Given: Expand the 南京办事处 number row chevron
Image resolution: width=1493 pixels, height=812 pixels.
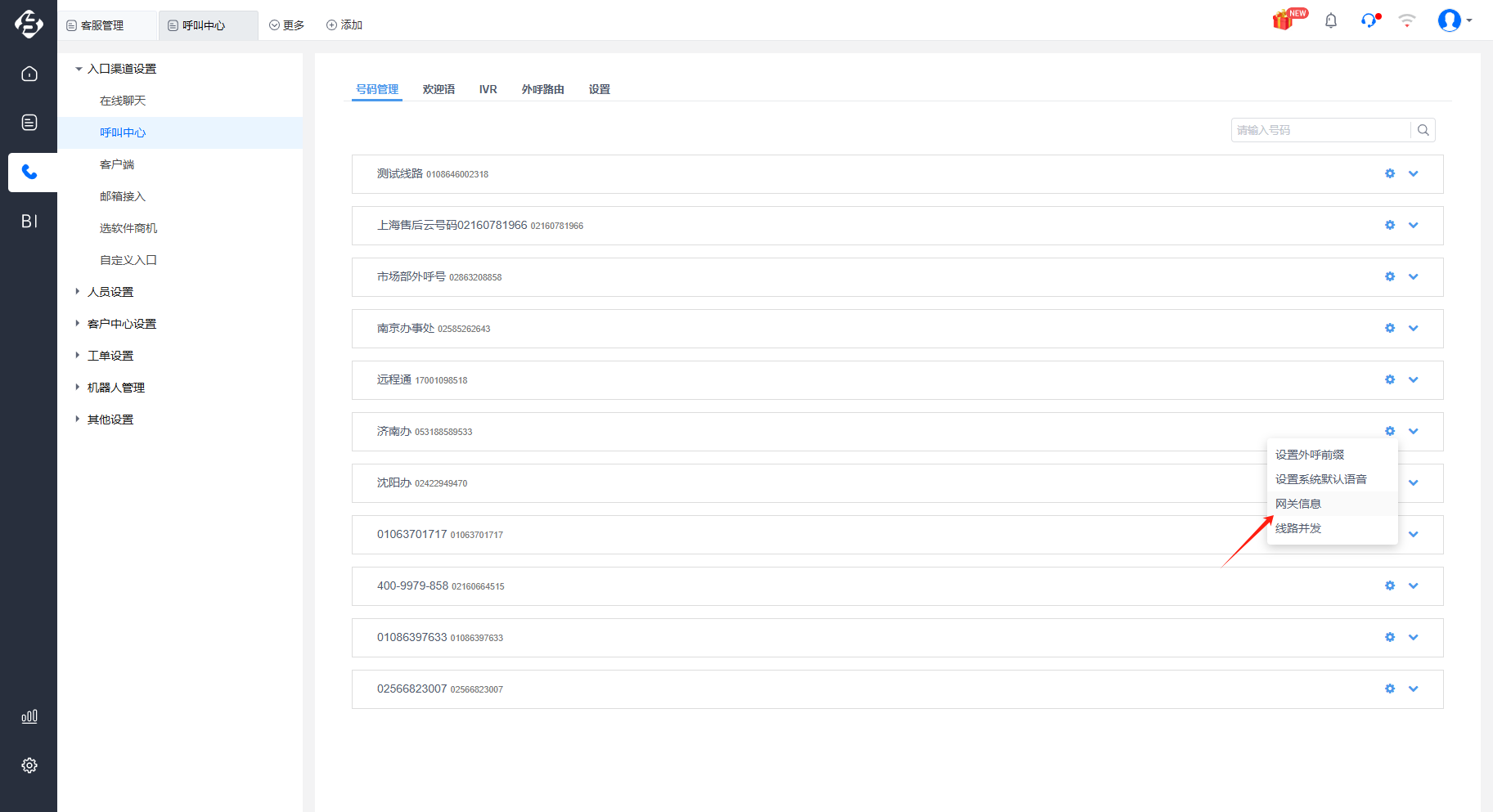Looking at the screenshot, I should [1413, 328].
